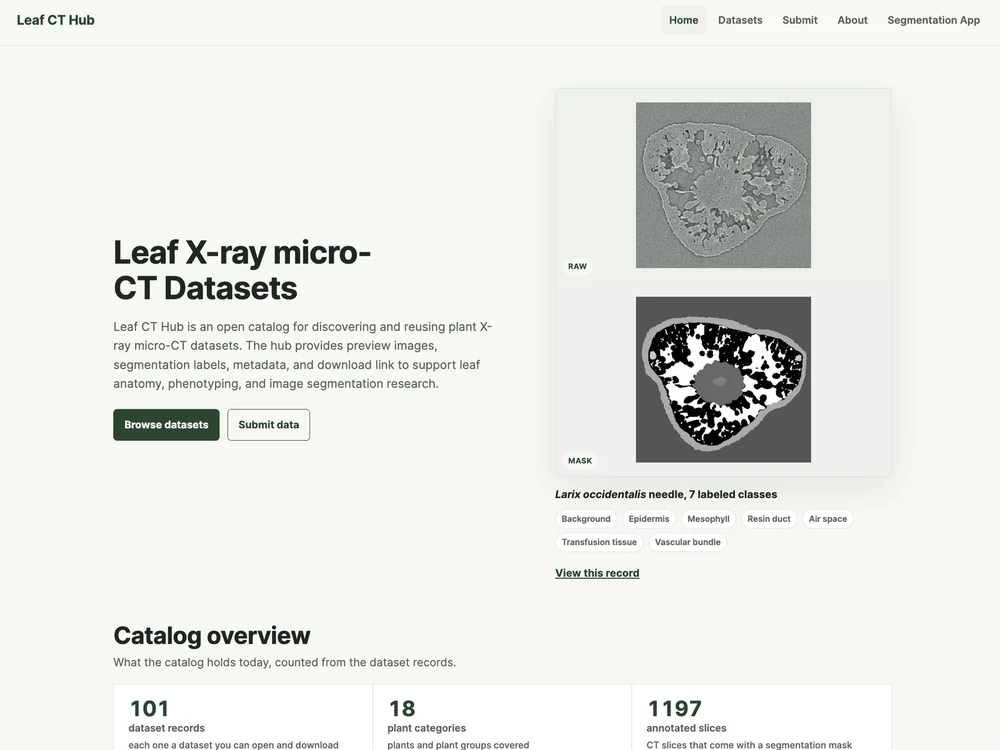This screenshot has height=750, width=1000.
Task: Click the raw CT needle image
Action: click(x=723, y=185)
